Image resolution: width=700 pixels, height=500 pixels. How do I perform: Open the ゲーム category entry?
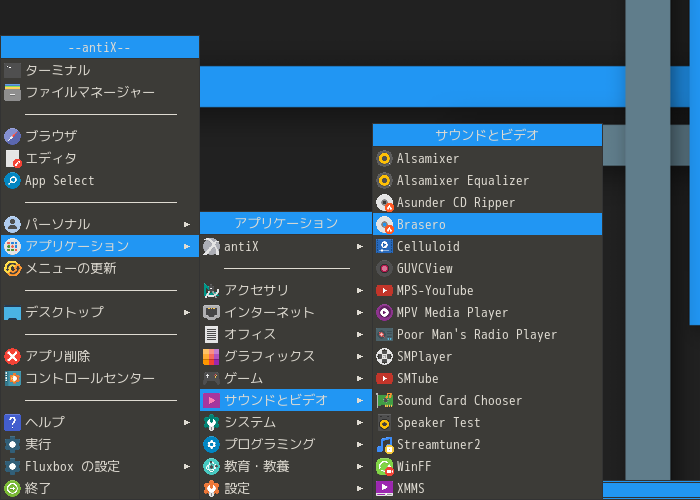click(286, 378)
